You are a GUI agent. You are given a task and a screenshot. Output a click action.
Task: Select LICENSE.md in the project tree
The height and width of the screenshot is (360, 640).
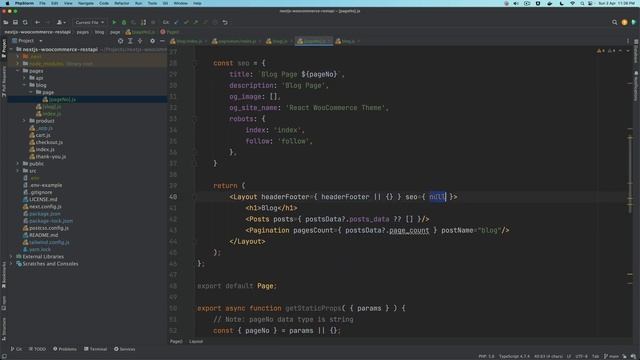43,200
